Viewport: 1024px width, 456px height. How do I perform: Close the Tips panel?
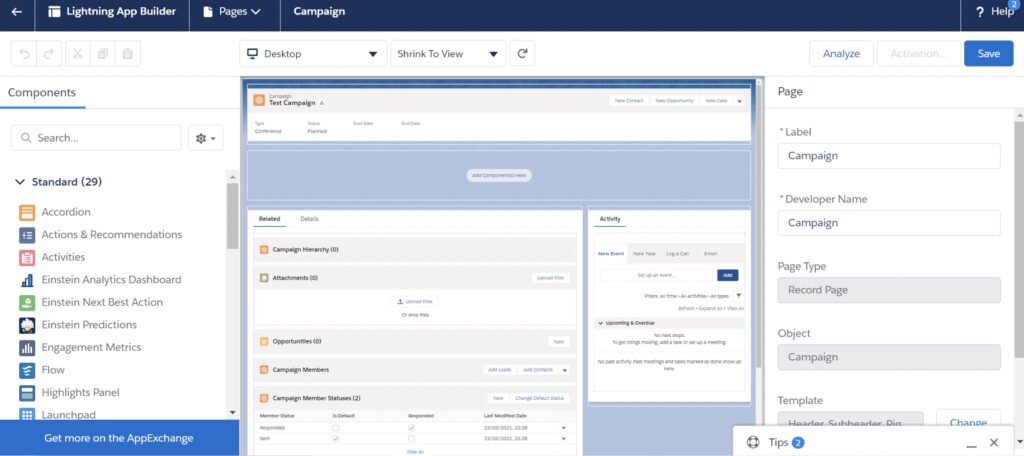pos(994,443)
